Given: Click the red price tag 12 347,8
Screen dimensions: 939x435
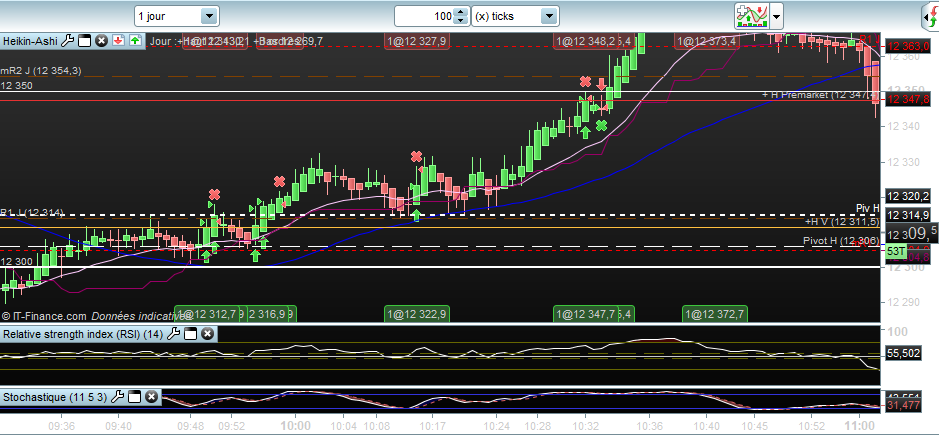Looking at the screenshot, I should coord(908,99).
